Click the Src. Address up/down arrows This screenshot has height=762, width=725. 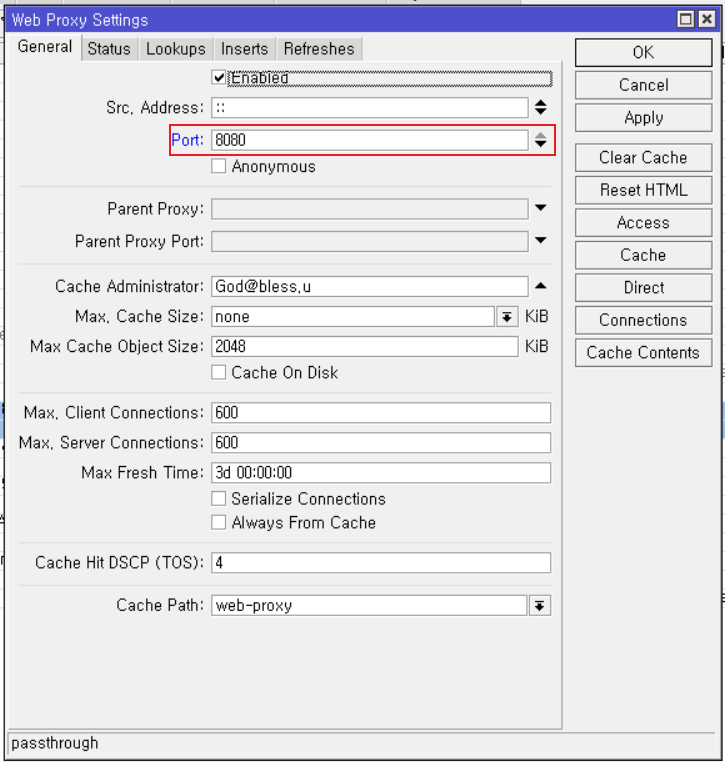[540, 107]
